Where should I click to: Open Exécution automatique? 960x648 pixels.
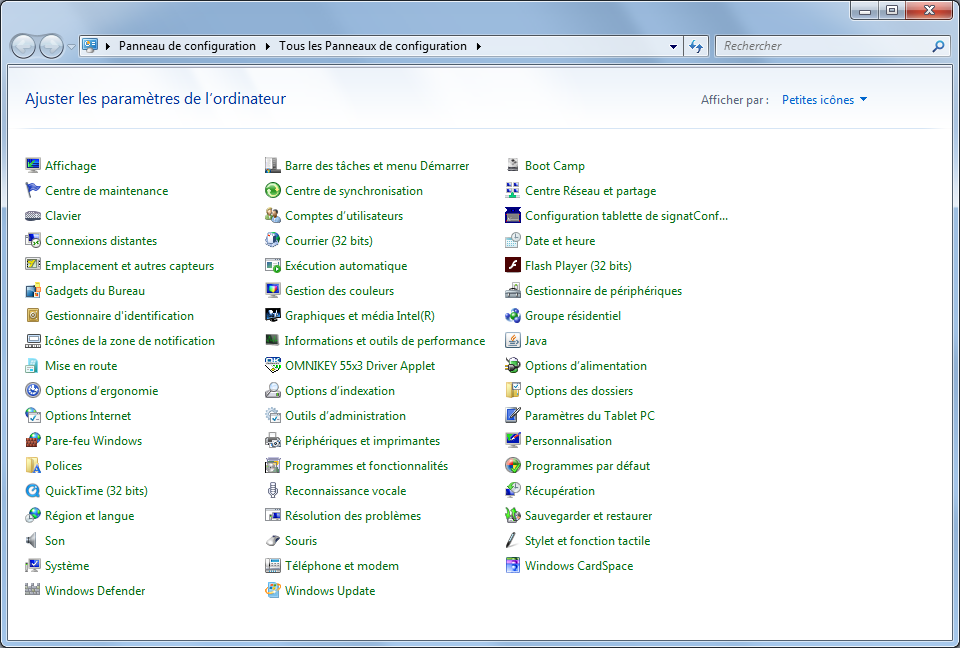(346, 266)
